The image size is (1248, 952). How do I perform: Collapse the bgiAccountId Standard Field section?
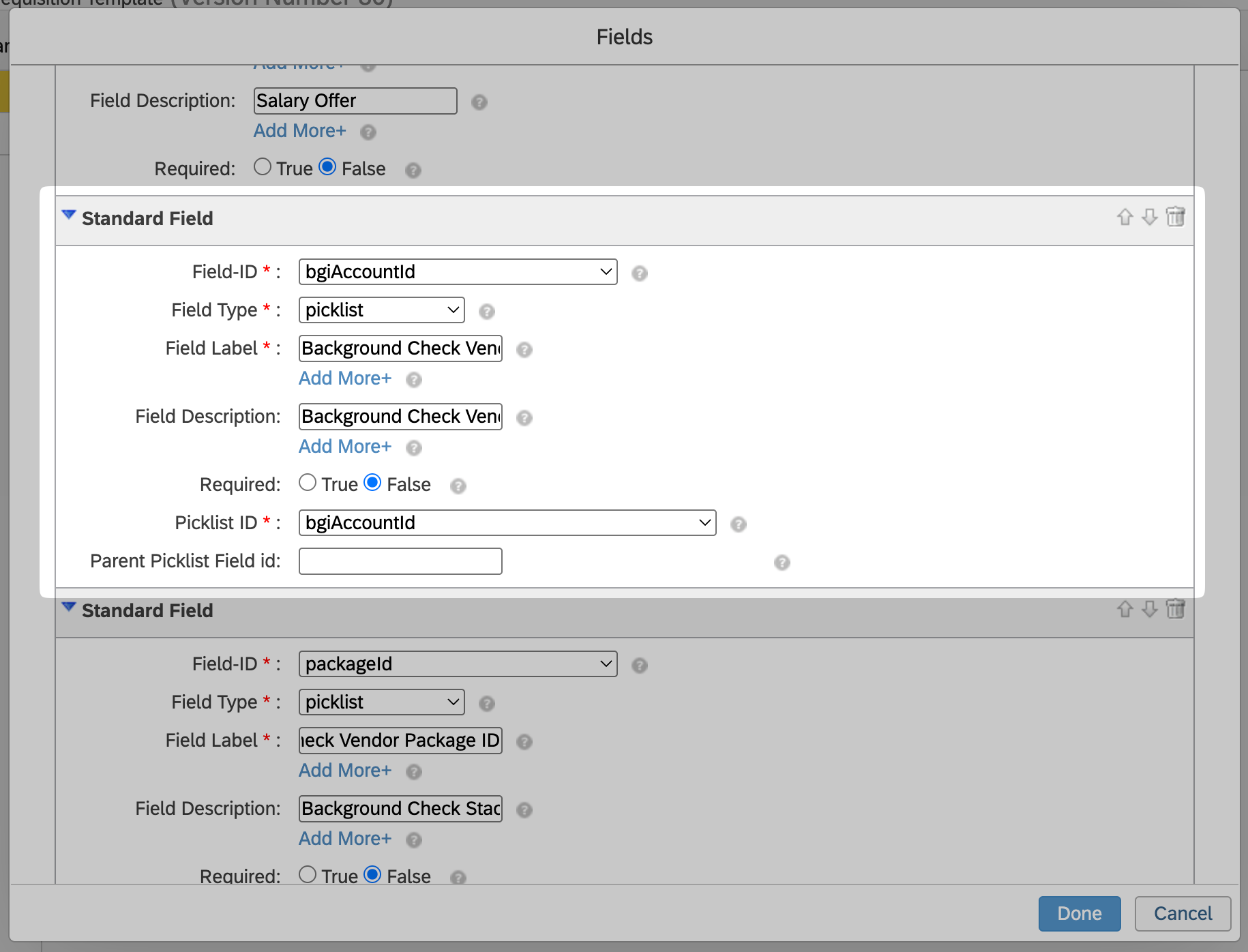coord(68,215)
